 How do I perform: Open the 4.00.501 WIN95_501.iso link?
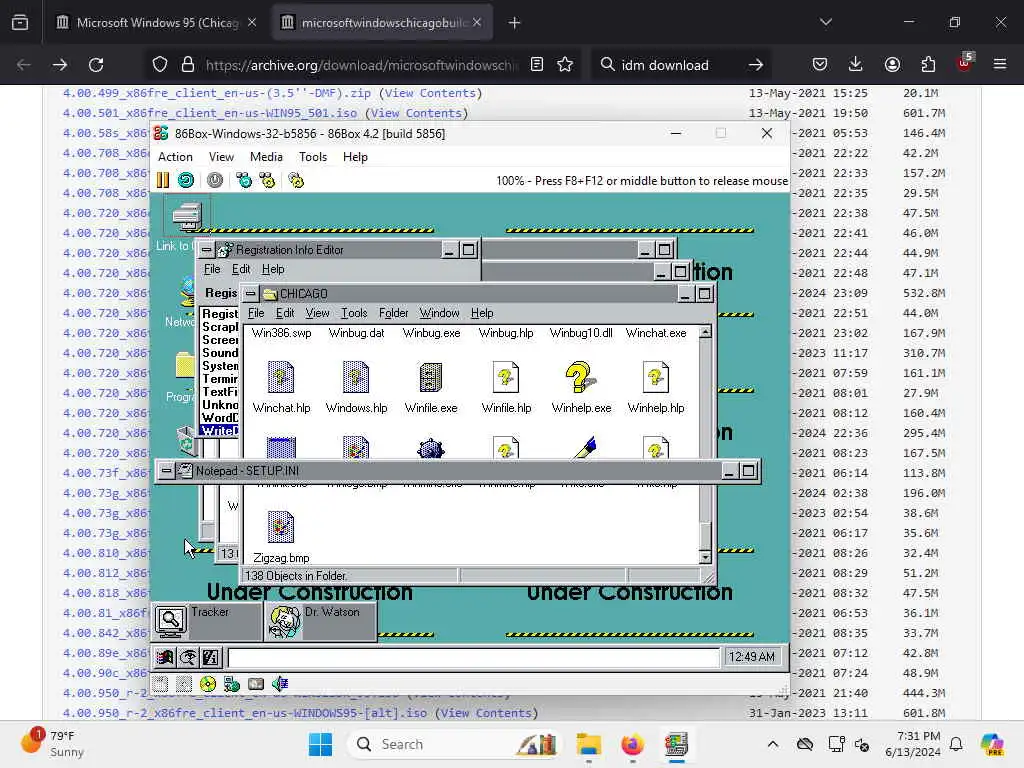210,113
